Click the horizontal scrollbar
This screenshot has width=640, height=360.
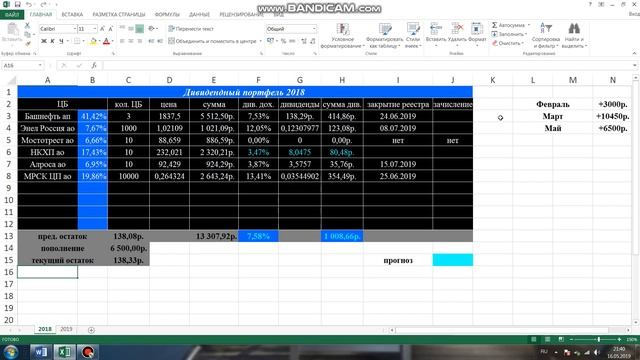point(509,330)
